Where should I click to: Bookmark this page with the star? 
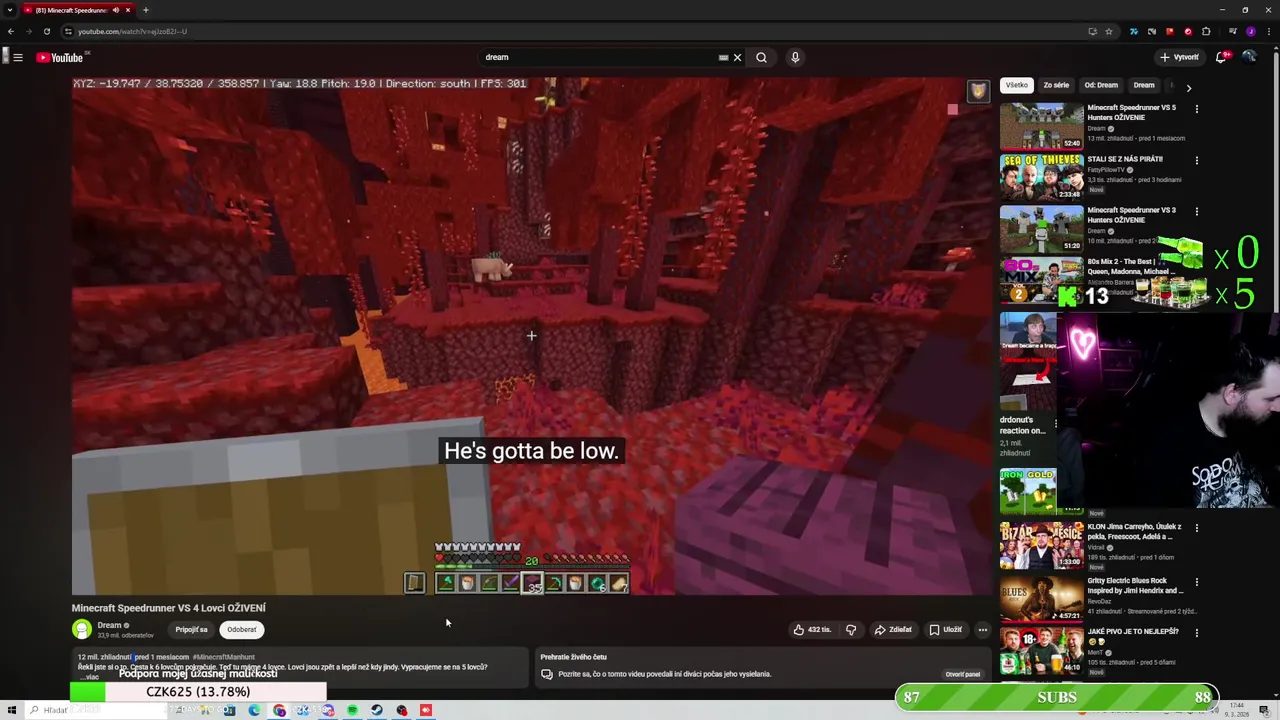tap(1109, 31)
